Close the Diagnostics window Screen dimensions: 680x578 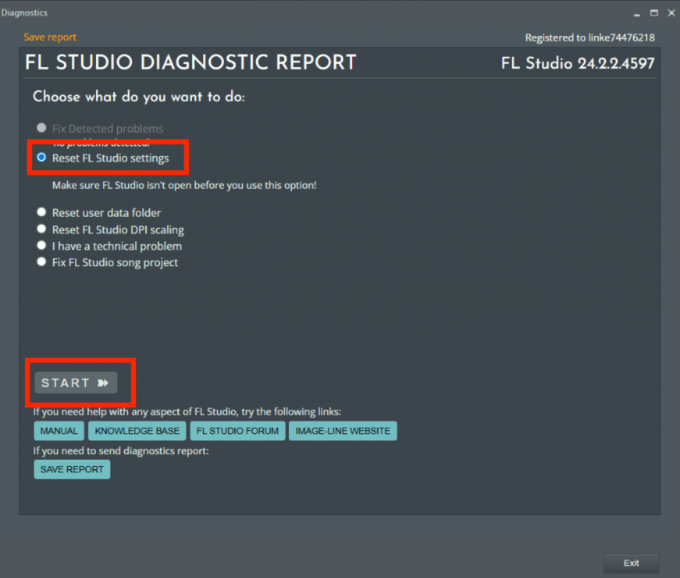point(671,13)
